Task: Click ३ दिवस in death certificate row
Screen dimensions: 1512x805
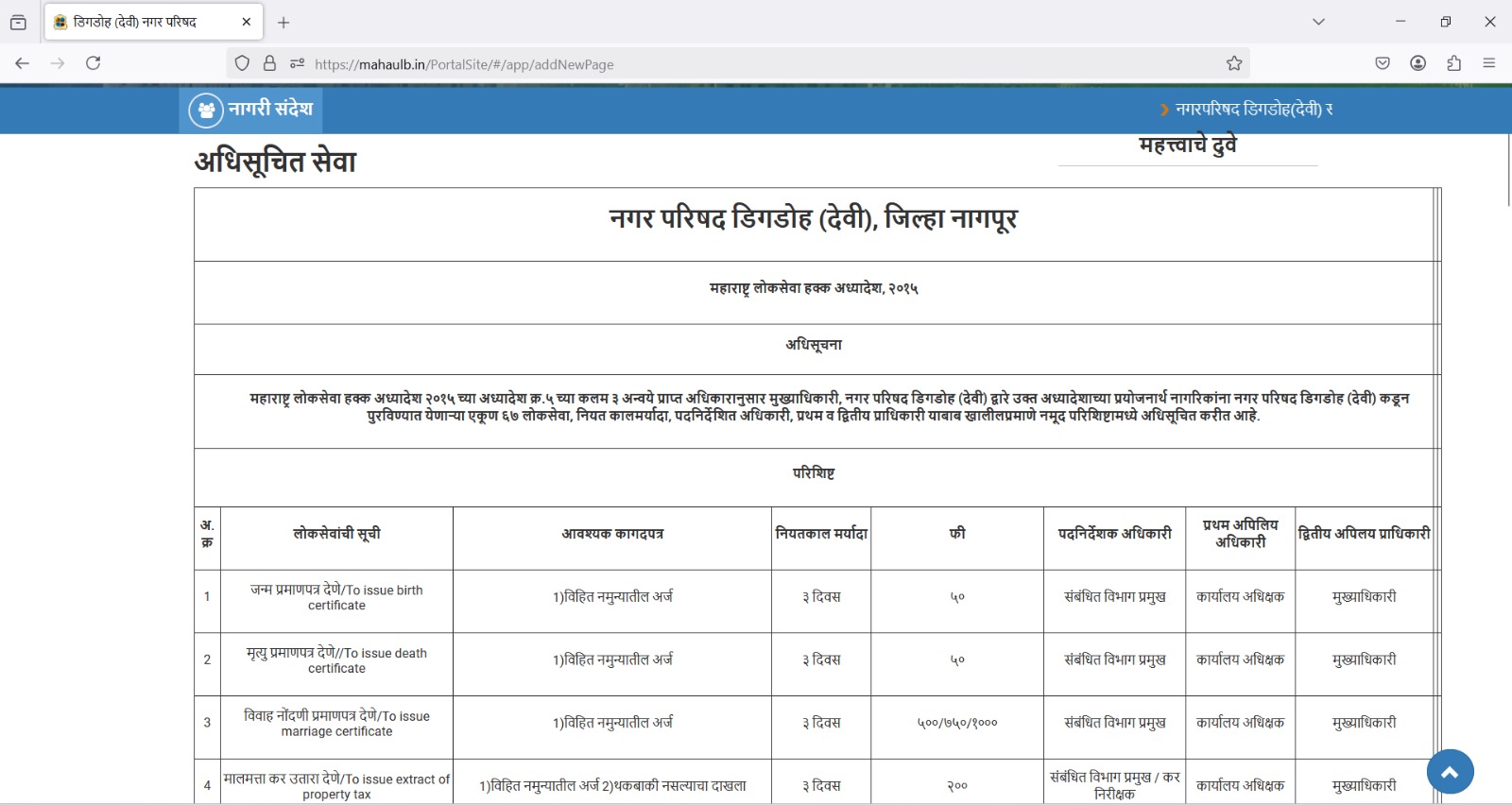Action: tap(821, 660)
